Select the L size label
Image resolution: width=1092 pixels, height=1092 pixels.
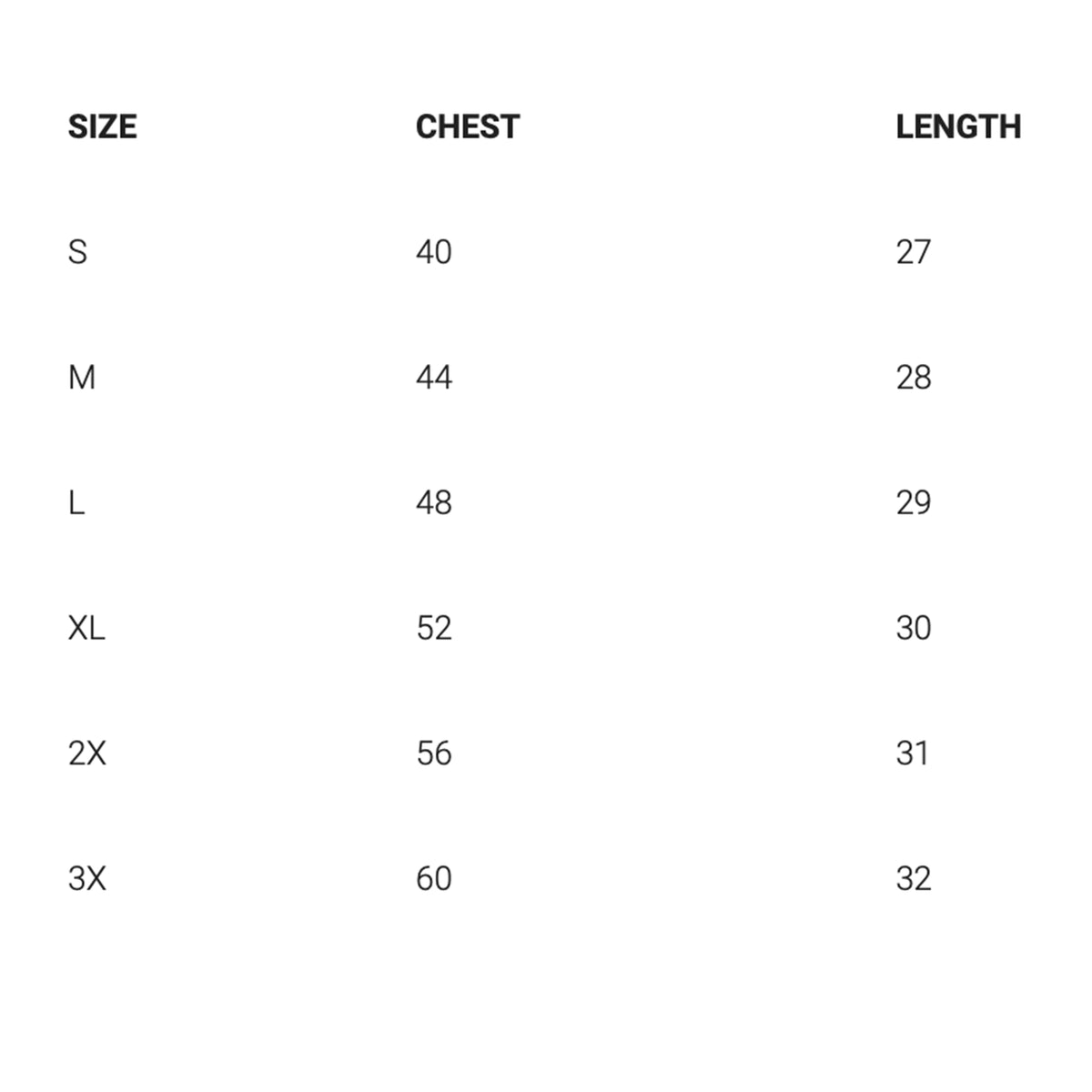tap(76, 503)
